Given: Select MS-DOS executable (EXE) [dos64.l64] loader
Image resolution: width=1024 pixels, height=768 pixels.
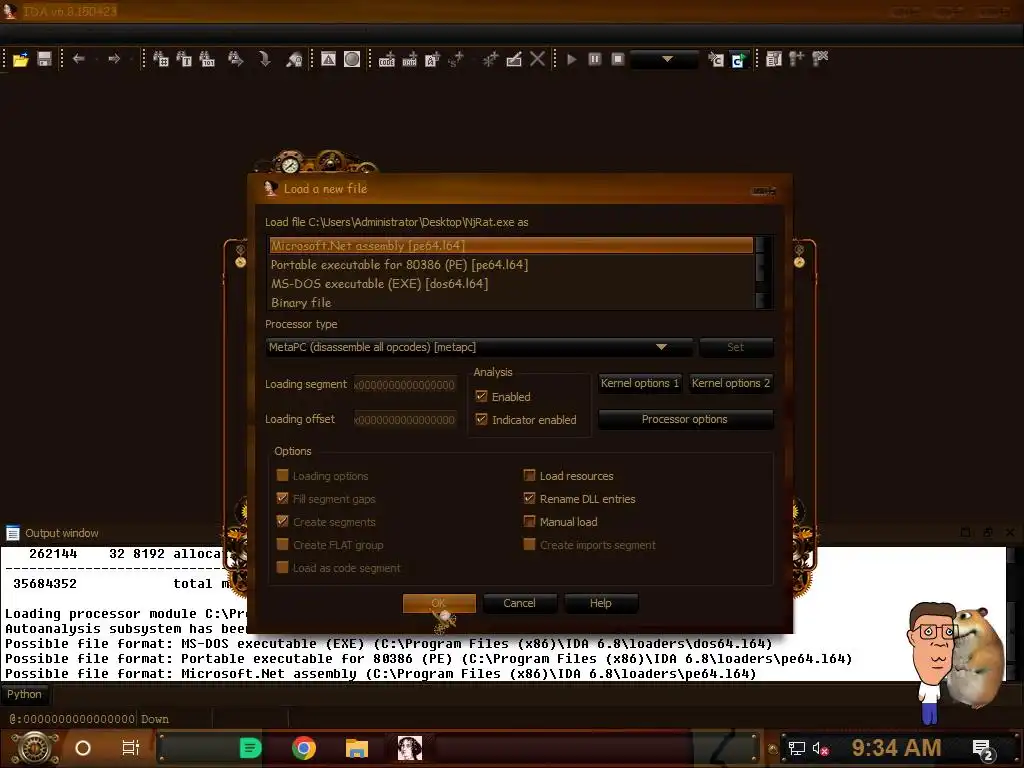Looking at the screenshot, I should 511,283.
